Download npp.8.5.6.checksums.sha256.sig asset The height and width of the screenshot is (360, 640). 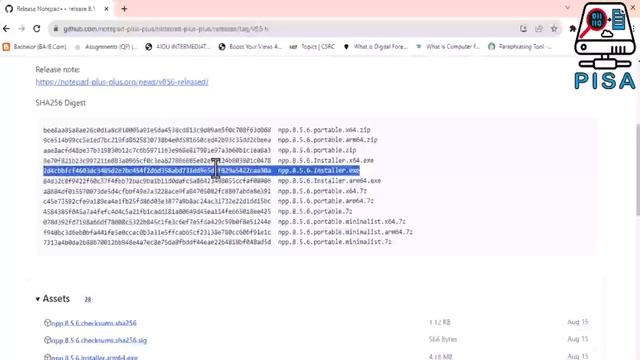point(99,340)
